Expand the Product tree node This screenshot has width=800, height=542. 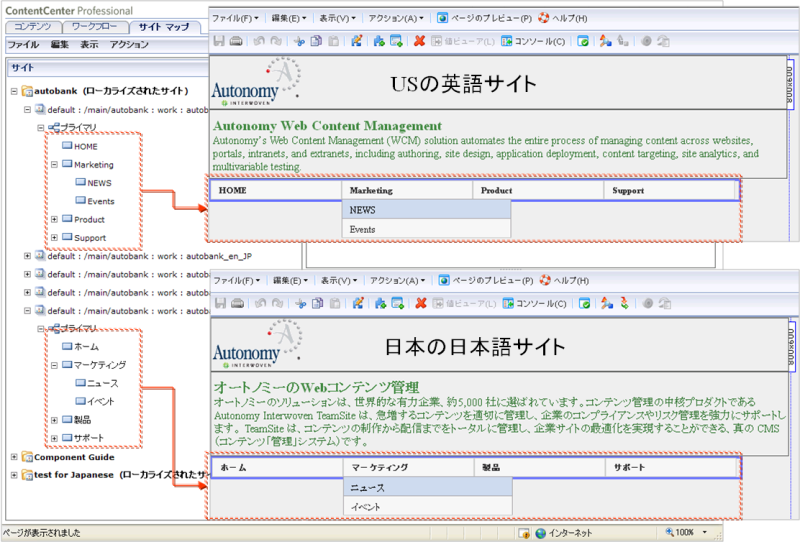point(54,219)
